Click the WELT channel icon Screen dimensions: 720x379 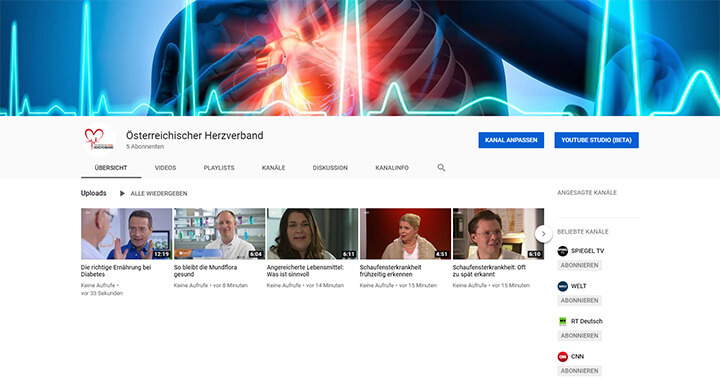tap(562, 286)
